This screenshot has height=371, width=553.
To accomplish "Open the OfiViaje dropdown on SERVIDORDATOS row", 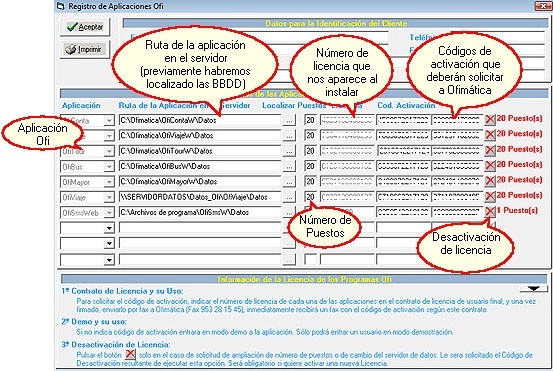I will pos(109,197).
